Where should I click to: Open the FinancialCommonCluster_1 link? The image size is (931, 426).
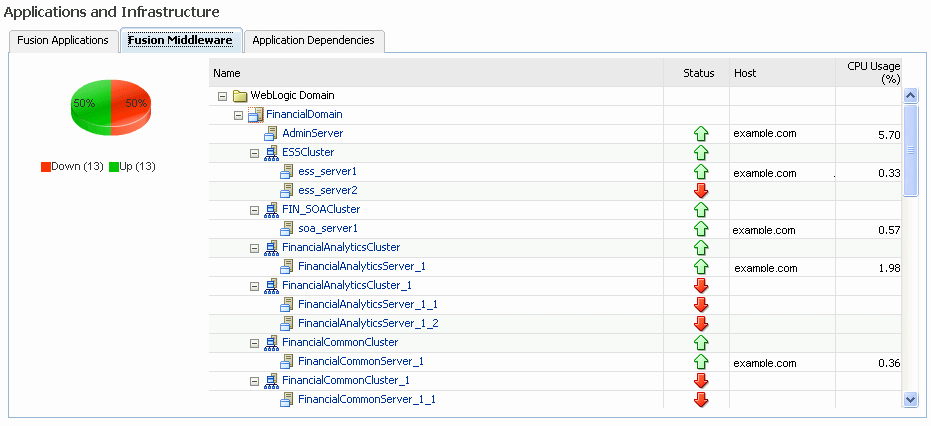click(x=346, y=380)
